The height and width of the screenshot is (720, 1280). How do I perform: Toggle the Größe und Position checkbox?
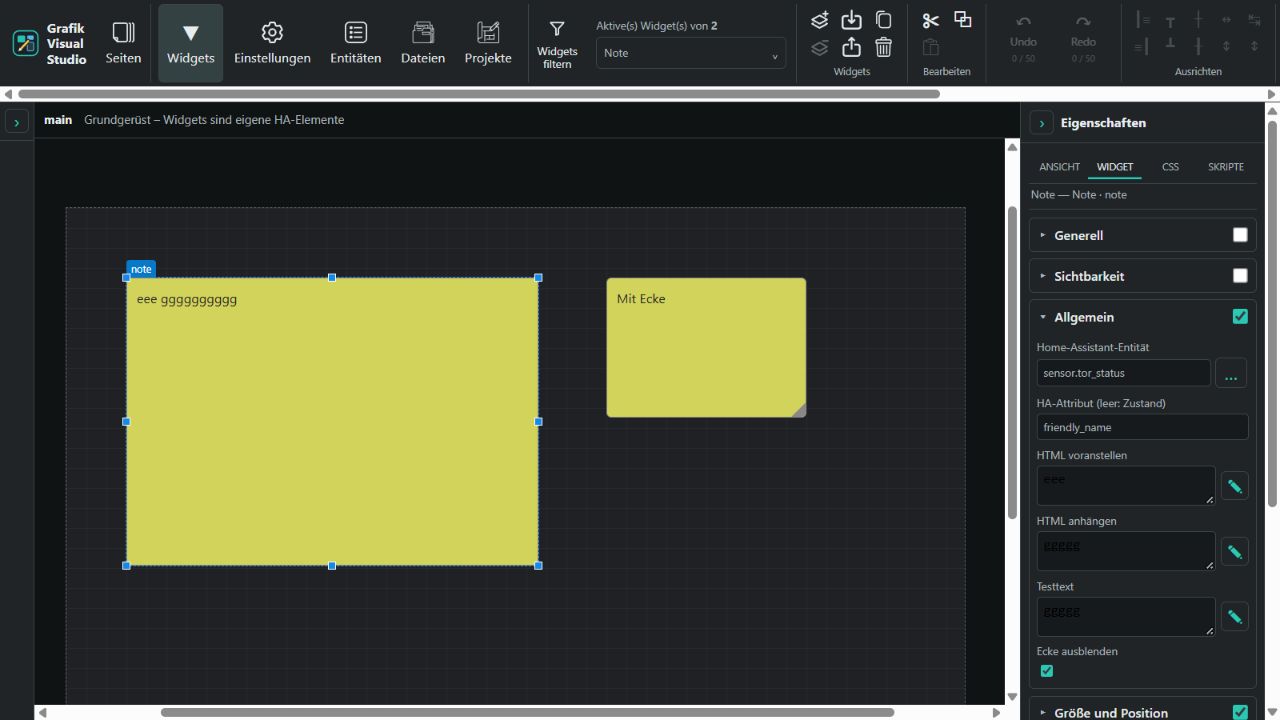click(x=1240, y=713)
